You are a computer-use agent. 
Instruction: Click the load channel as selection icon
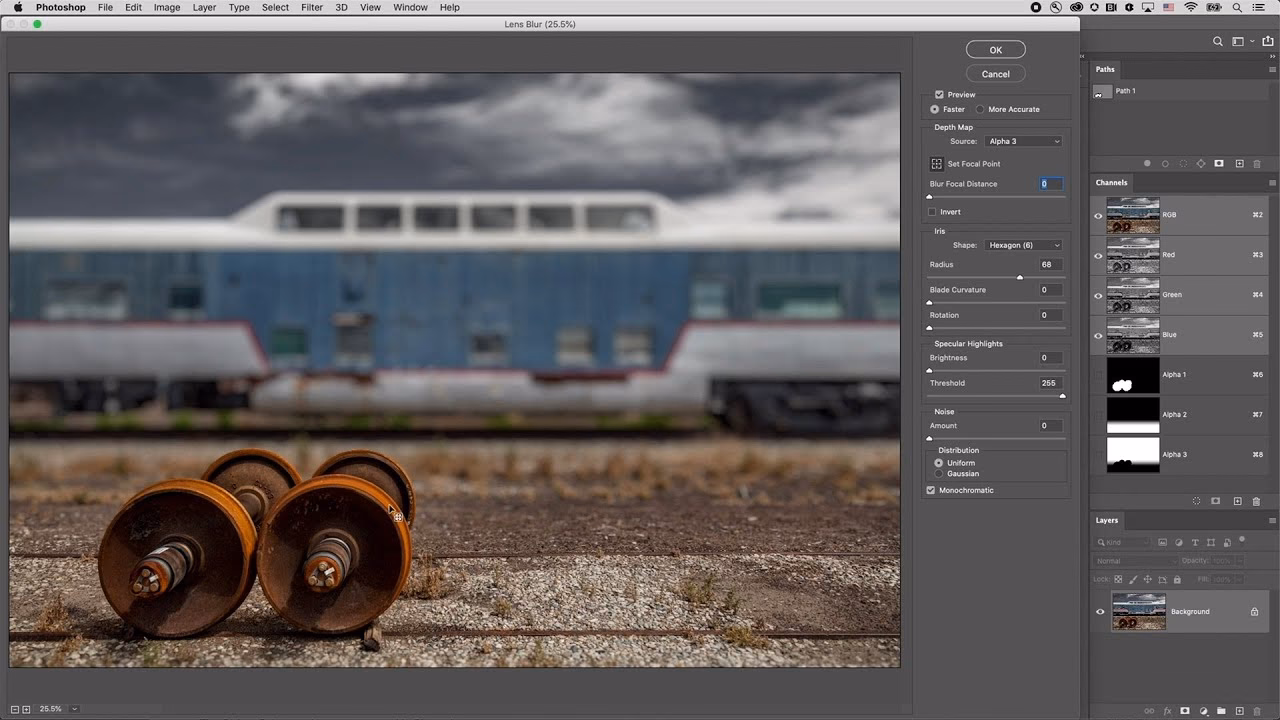point(1197,501)
